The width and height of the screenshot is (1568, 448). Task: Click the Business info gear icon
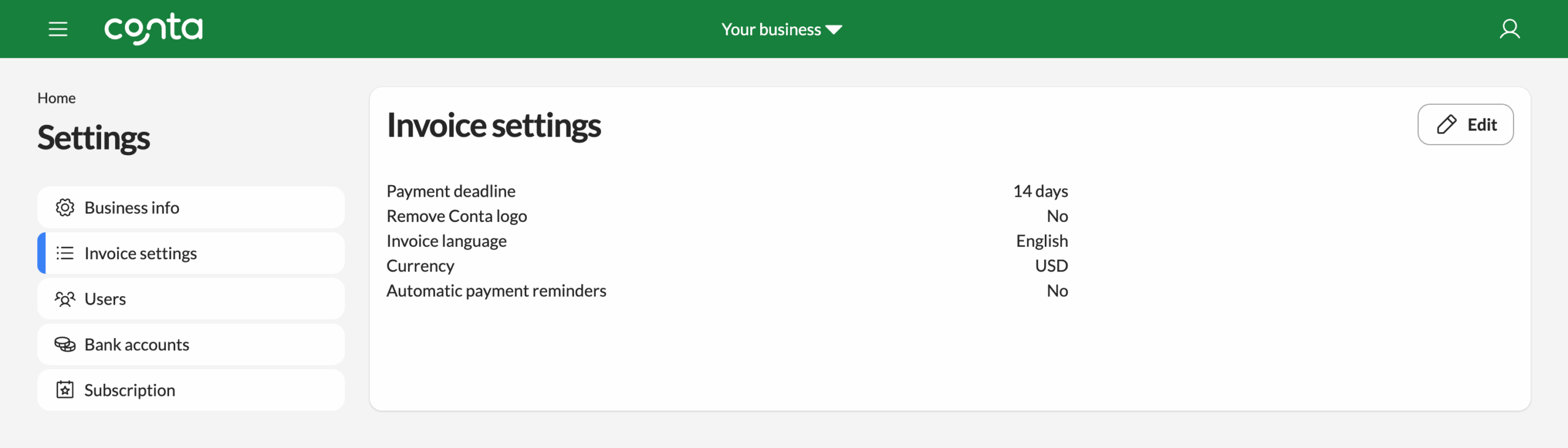point(65,208)
